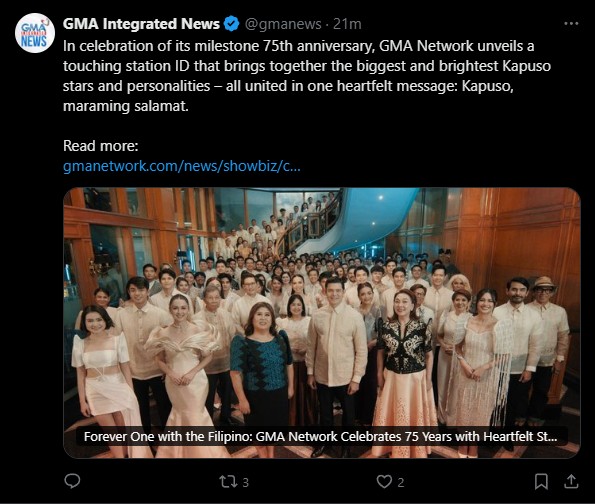The width and height of the screenshot is (595, 504).
Task: Like the tweet with heart icon
Action: (x=384, y=482)
